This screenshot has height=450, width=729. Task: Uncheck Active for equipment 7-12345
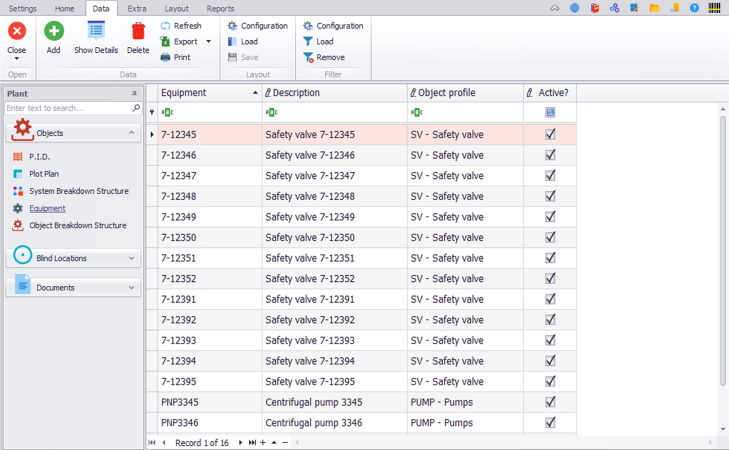(x=550, y=134)
